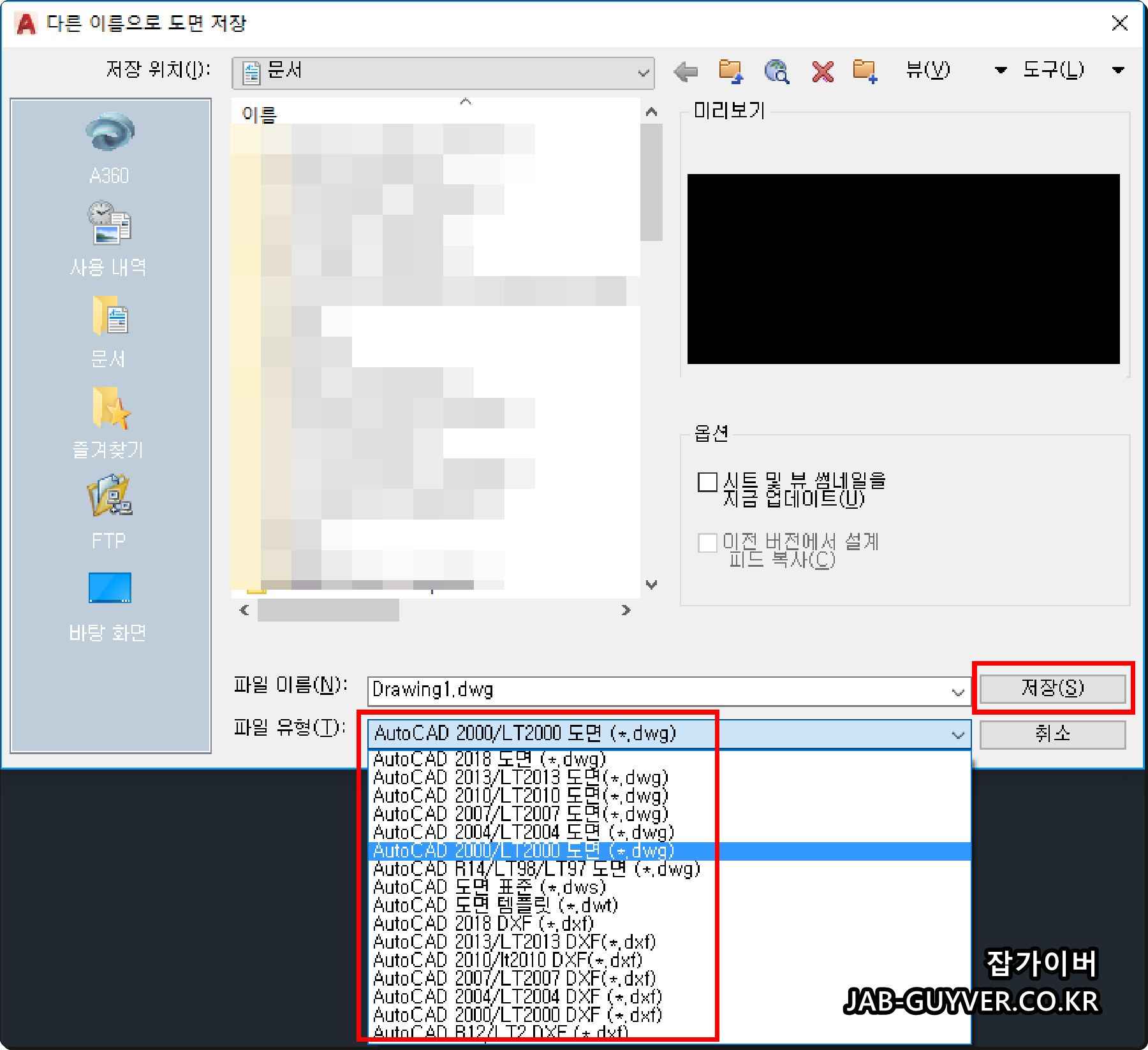Click file list scroll right arrow
1148x1050 pixels.
626,610
